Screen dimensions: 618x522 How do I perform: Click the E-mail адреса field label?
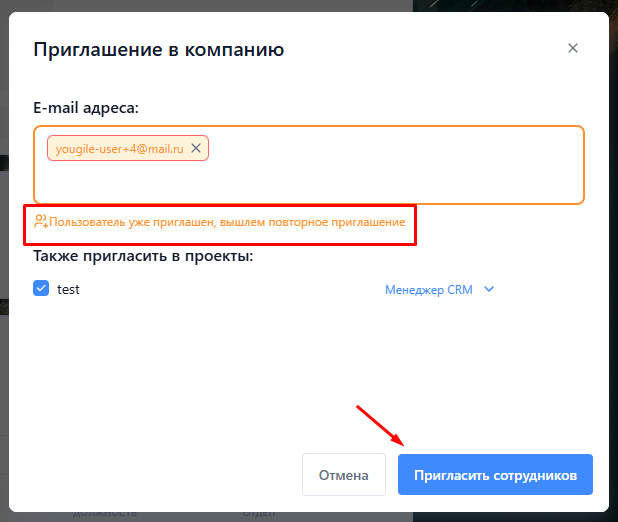pyautogui.click(x=86, y=106)
